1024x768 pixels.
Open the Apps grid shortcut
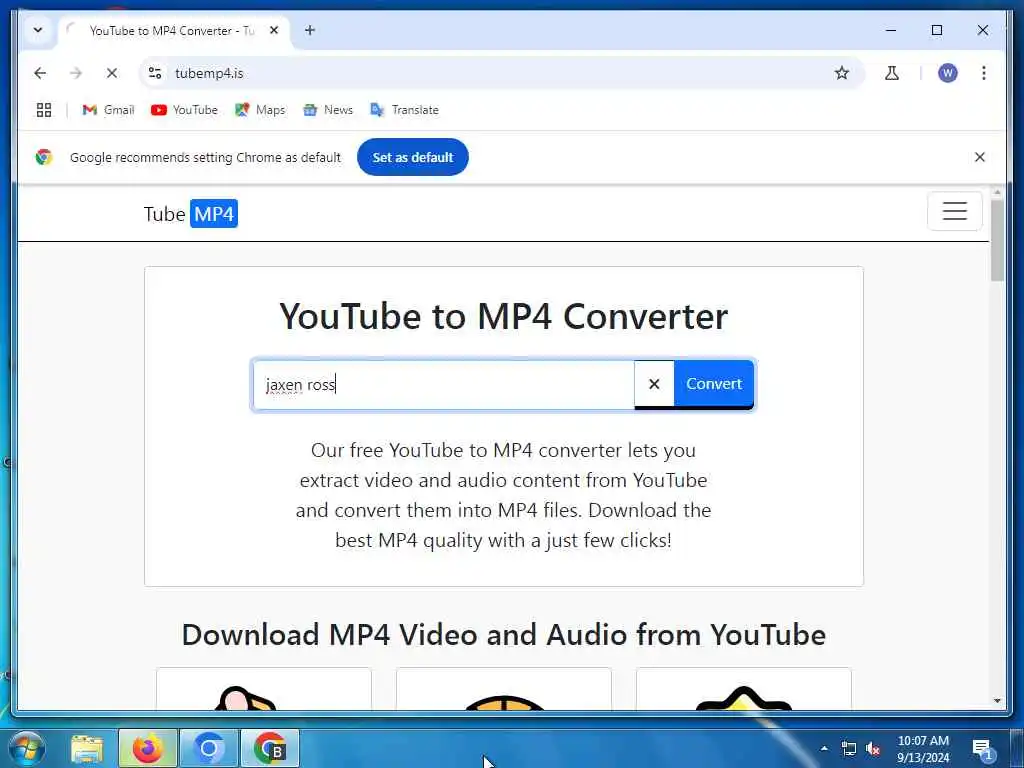click(44, 110)
